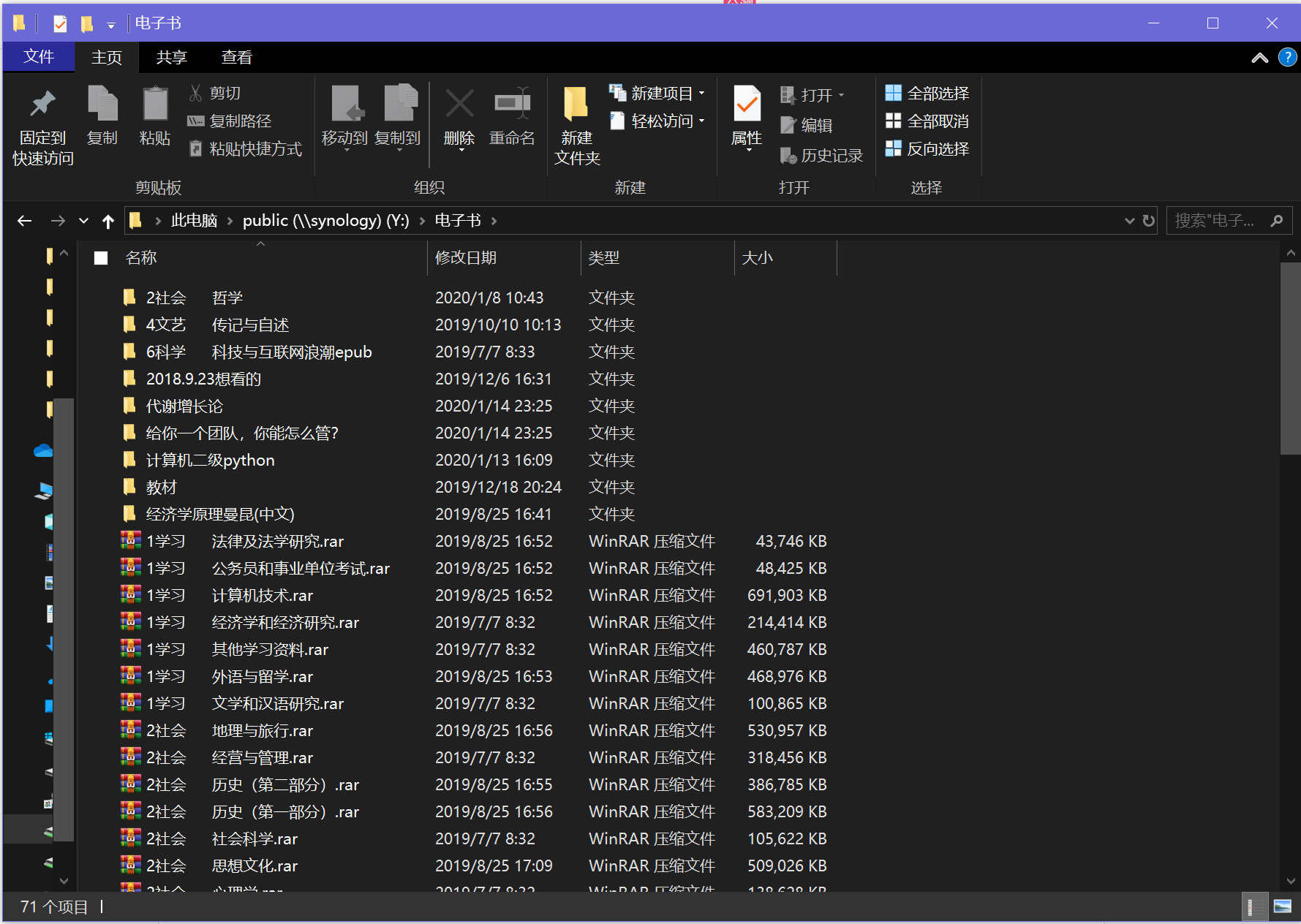Expand the Easy access dropdown

pyautogui.click(x=701, y=121)
